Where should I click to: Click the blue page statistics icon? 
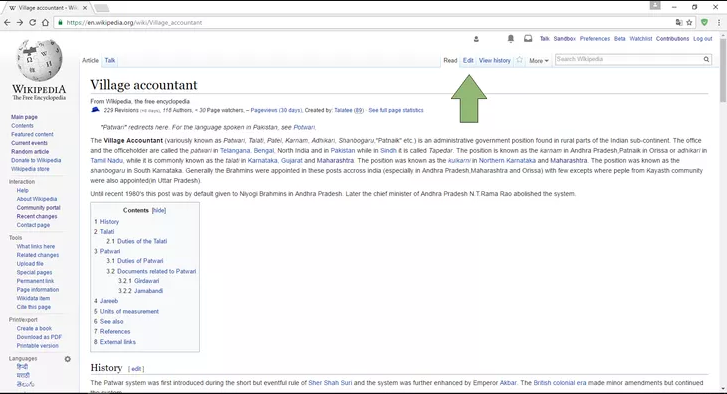(95, 110)
